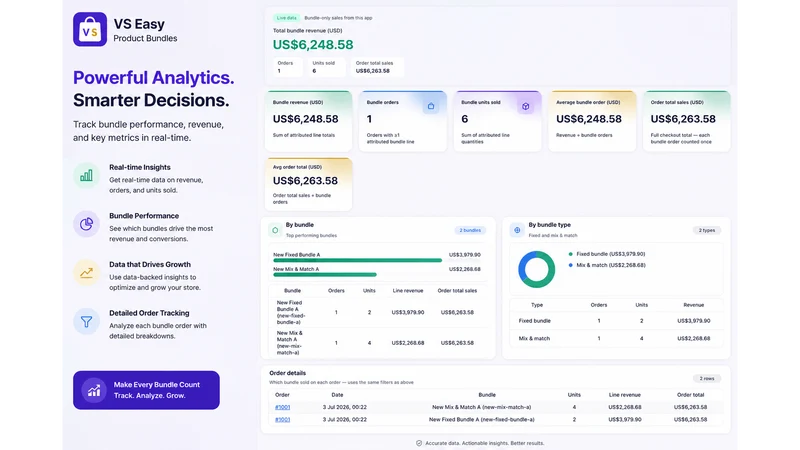Viewport: 800px width, 450px height.
Task: Click the Powerful Analytics. headline
Action: [x=154, y=78]
